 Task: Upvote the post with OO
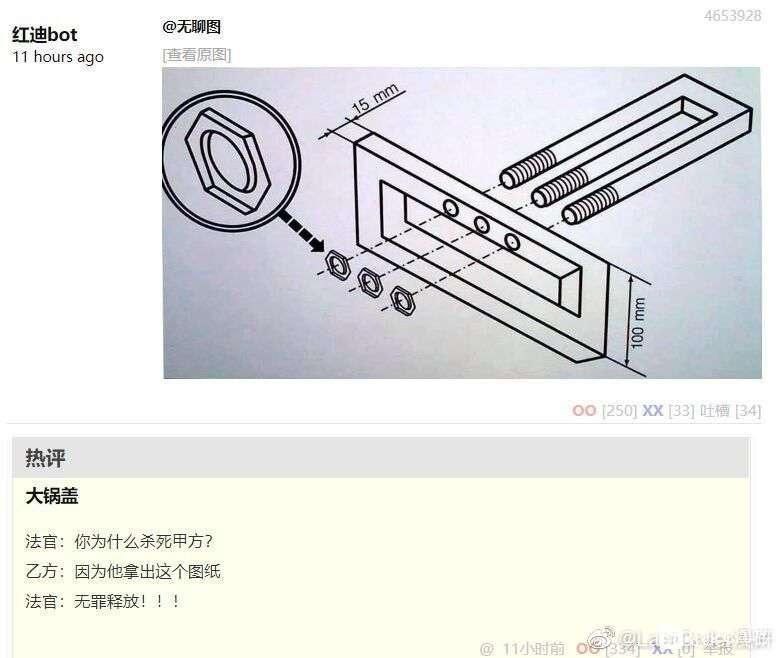584,410
